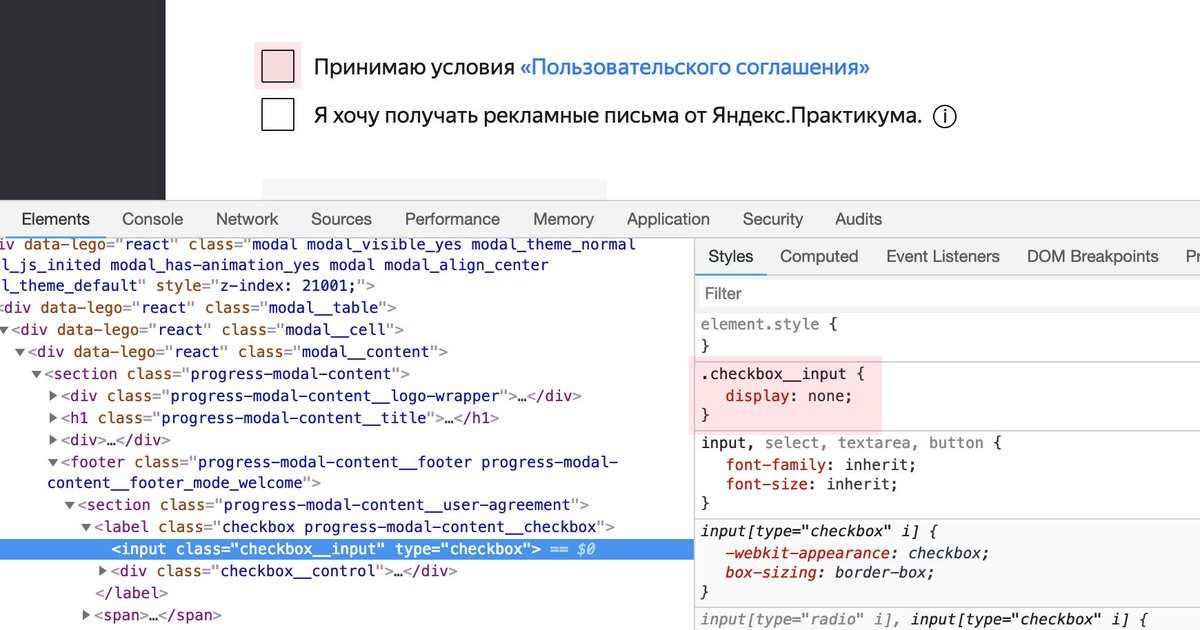1200x630 pixels.
Task: Open the Application tab
Action: click(x=668, y=219)
